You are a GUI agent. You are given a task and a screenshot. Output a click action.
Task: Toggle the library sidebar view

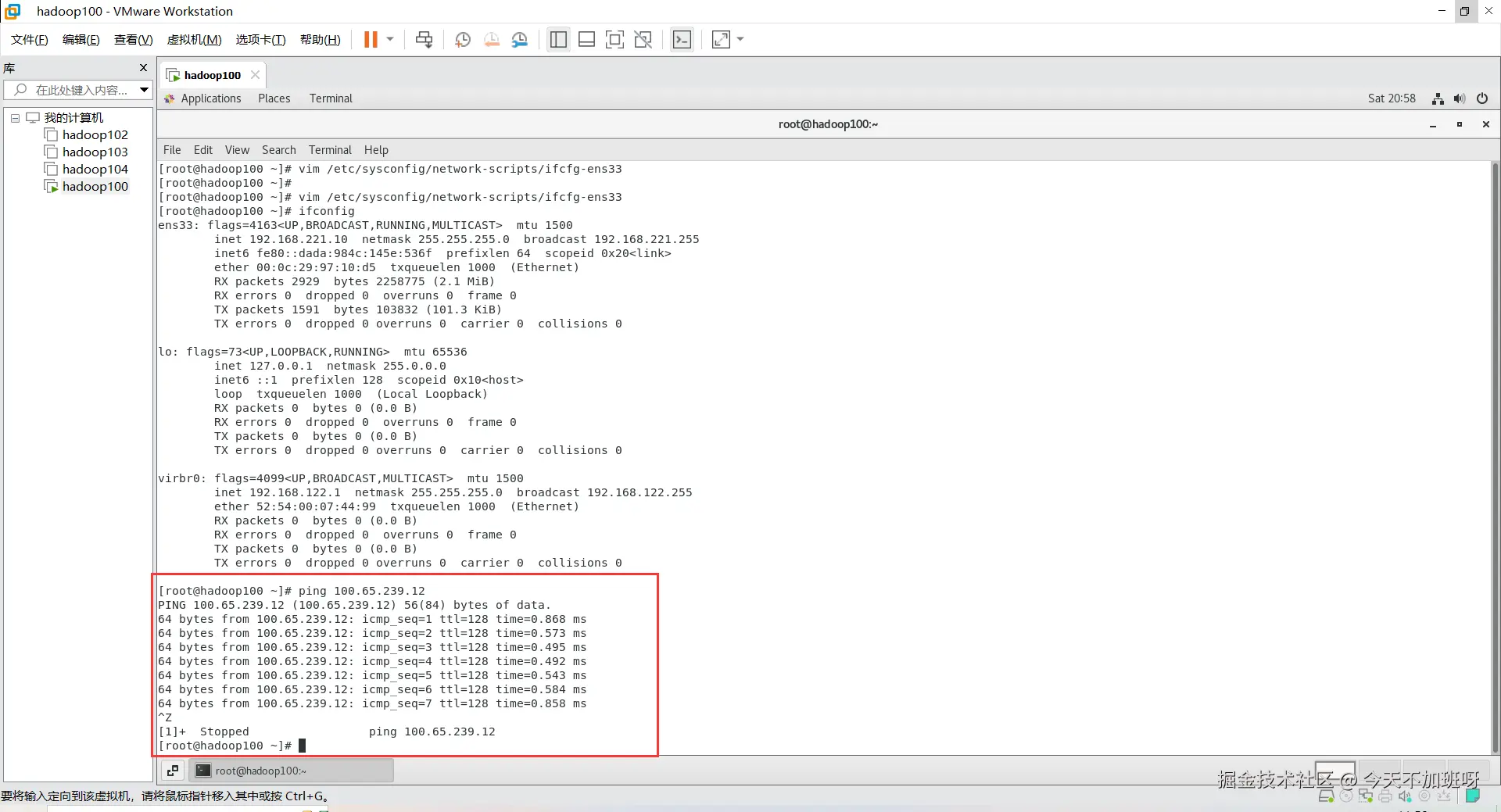point(558,40)
